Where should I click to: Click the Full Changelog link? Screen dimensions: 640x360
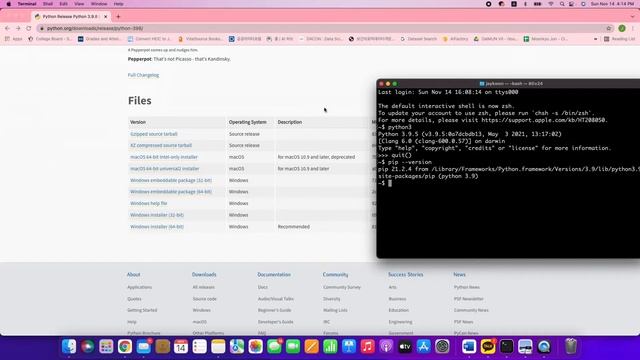click(x=143, y=75)
